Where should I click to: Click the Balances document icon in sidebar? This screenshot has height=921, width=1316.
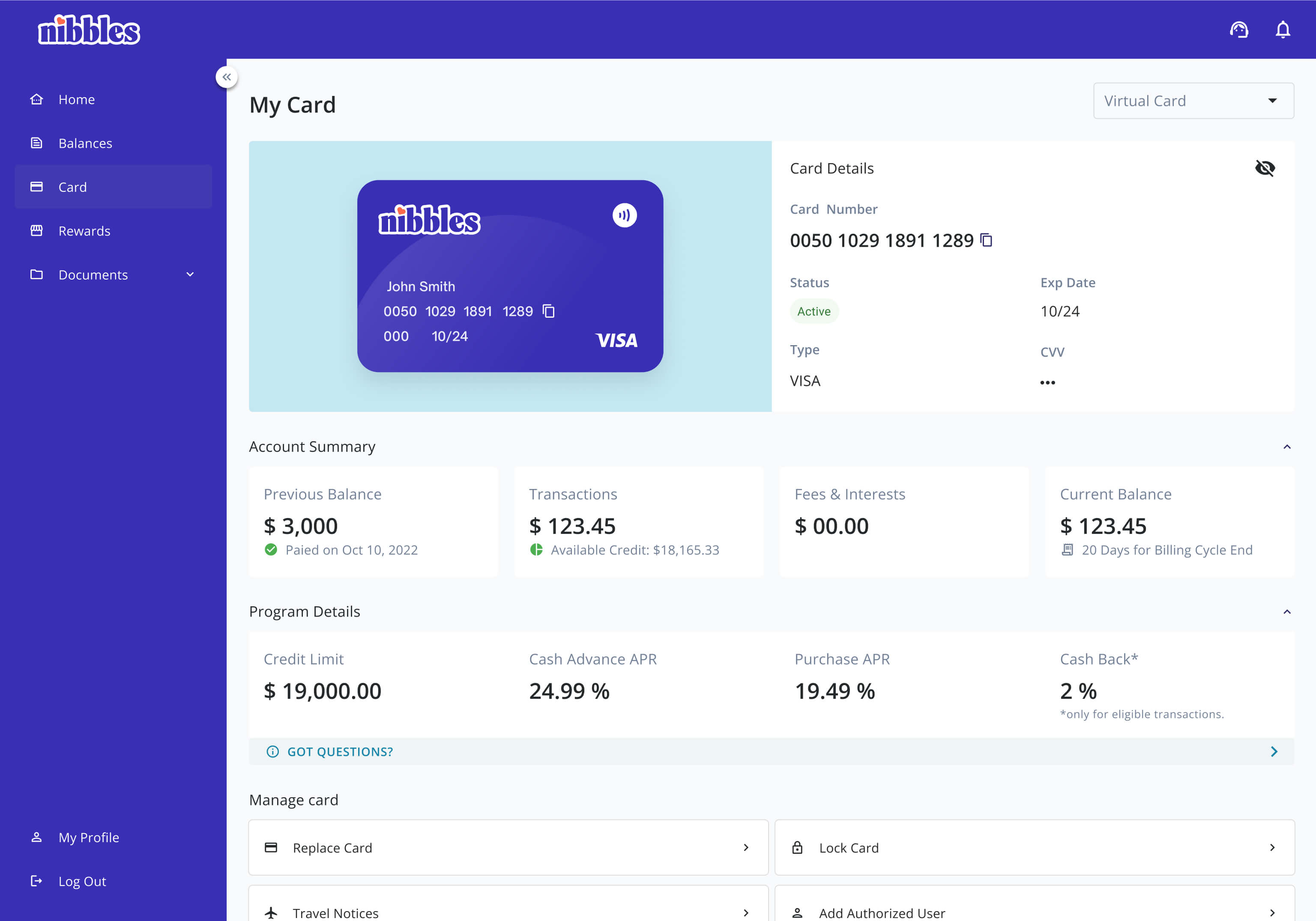coord(37,143)
